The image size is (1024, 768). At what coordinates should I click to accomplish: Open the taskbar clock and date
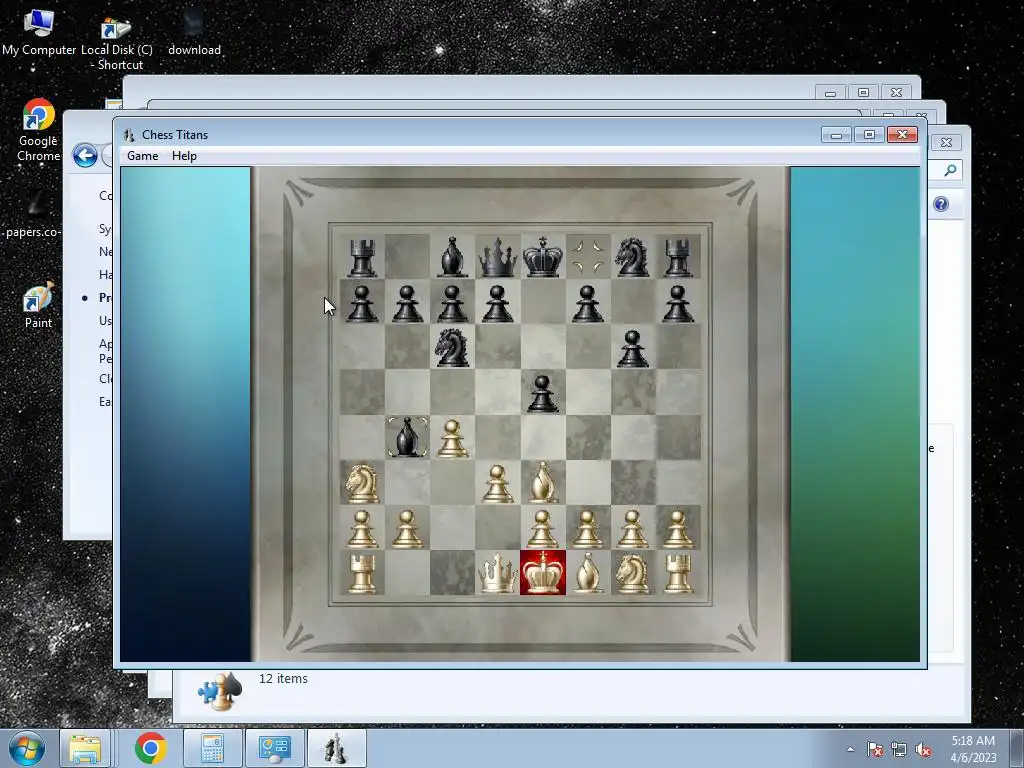(973, 749)
